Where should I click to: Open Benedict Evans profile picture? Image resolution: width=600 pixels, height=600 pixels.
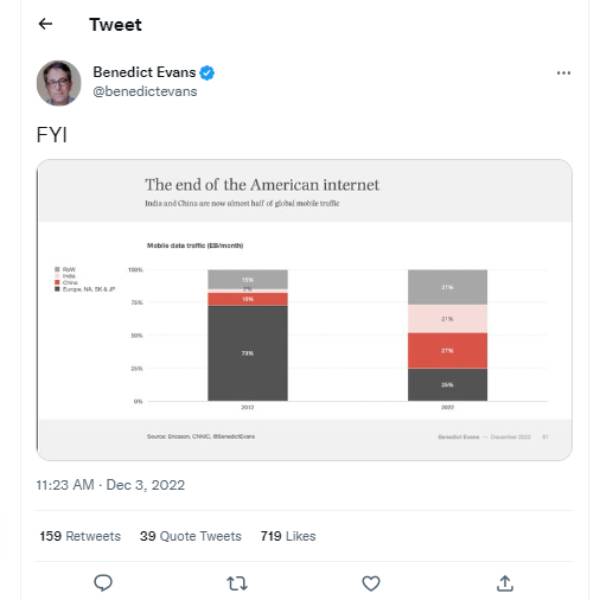[59, 82]
